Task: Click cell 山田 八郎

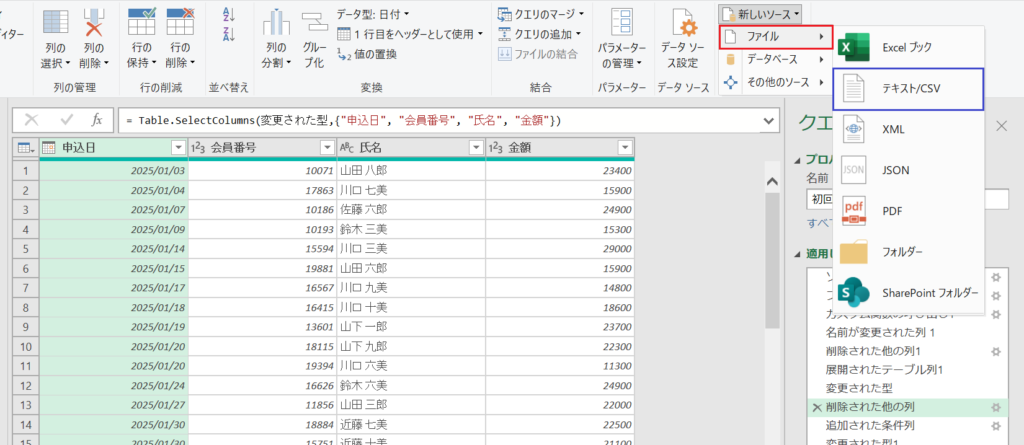Action: coord(411,171)
